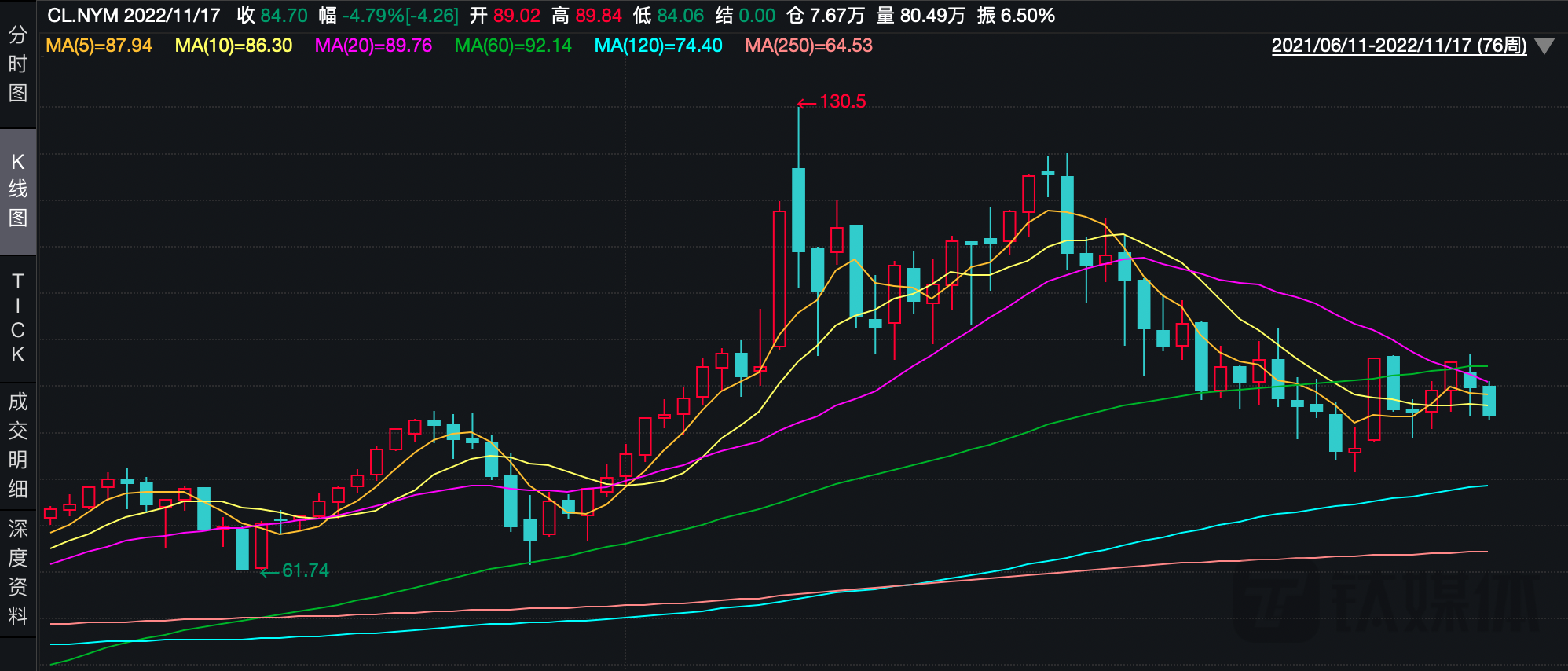1568x671 pixels.
Task: Click the MA(5)=87.94 indicator label
Action: click(x=99, y=46)
